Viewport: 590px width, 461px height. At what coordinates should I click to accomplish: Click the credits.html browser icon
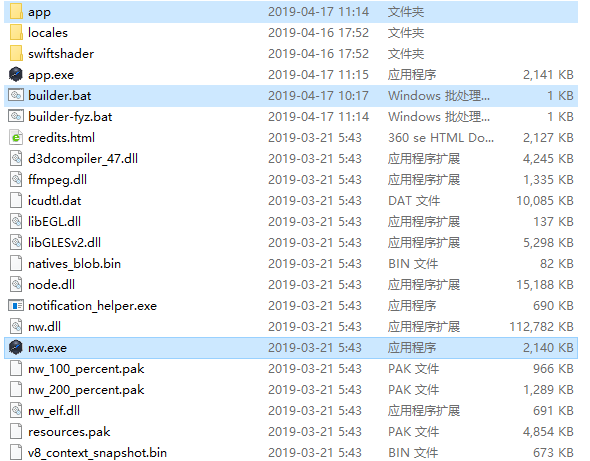16,137
